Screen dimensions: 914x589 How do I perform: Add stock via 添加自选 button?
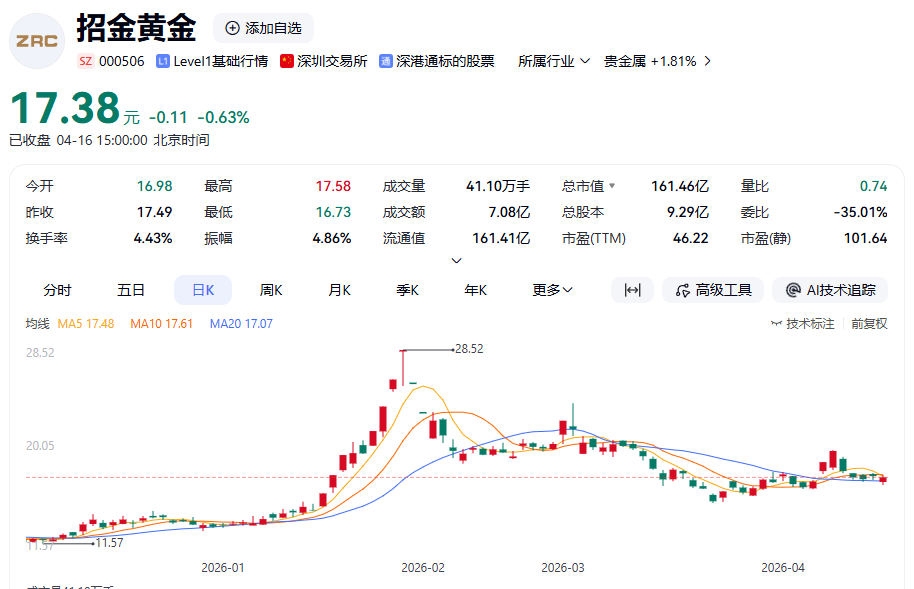pos(263,28)
